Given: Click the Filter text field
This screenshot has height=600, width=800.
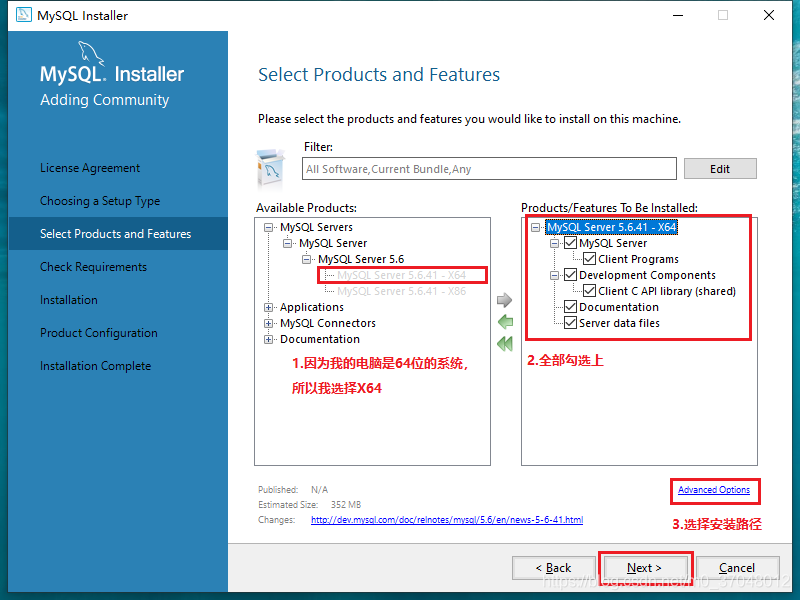Looking at the screenshot, I should 489,169.
